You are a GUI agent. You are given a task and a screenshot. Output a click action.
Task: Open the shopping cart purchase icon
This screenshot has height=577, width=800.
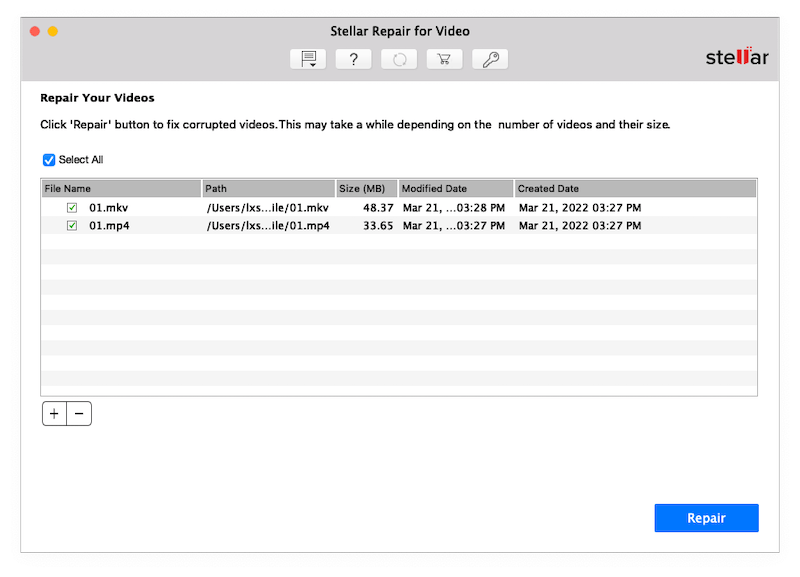point(444,59)
